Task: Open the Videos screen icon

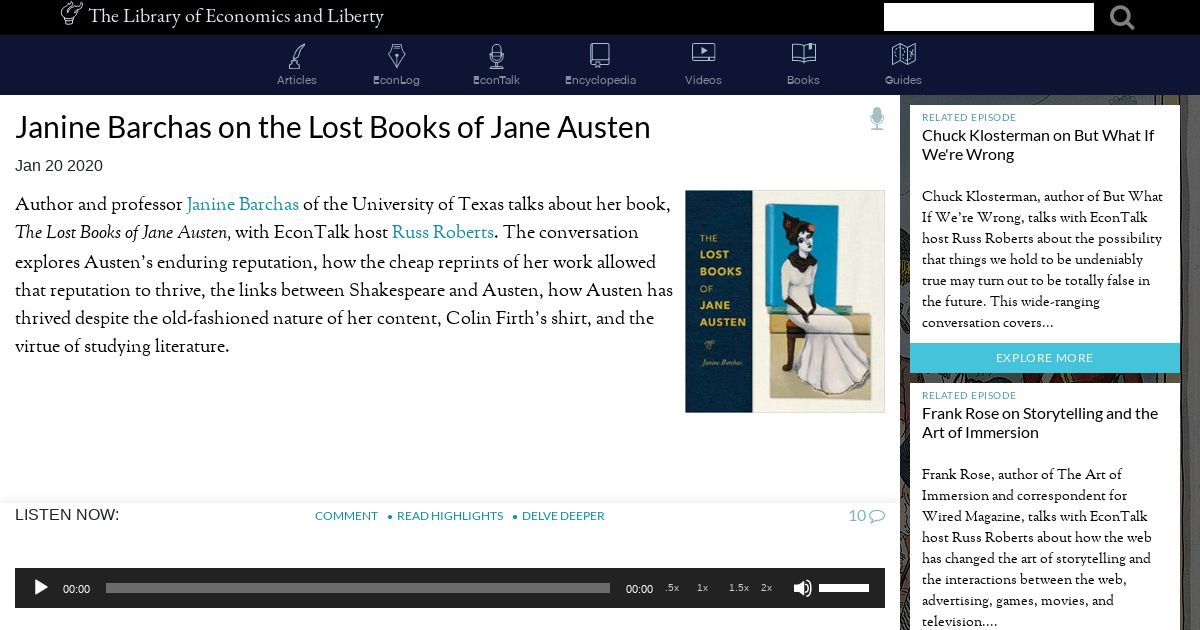Action: (x=703, y=53)
